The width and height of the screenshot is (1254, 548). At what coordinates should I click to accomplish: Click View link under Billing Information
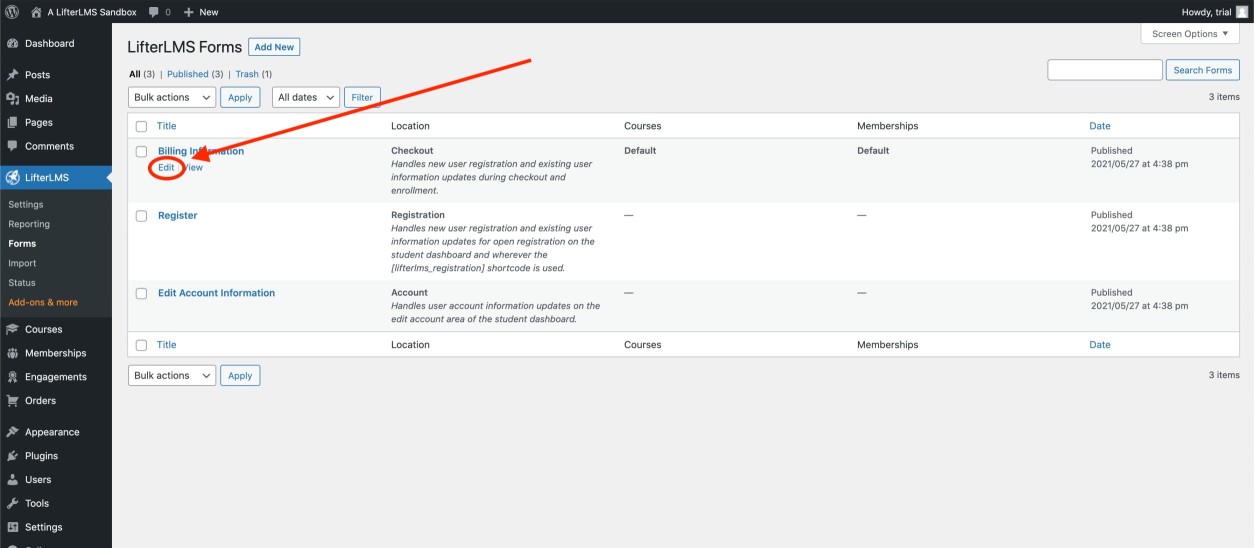193,168
